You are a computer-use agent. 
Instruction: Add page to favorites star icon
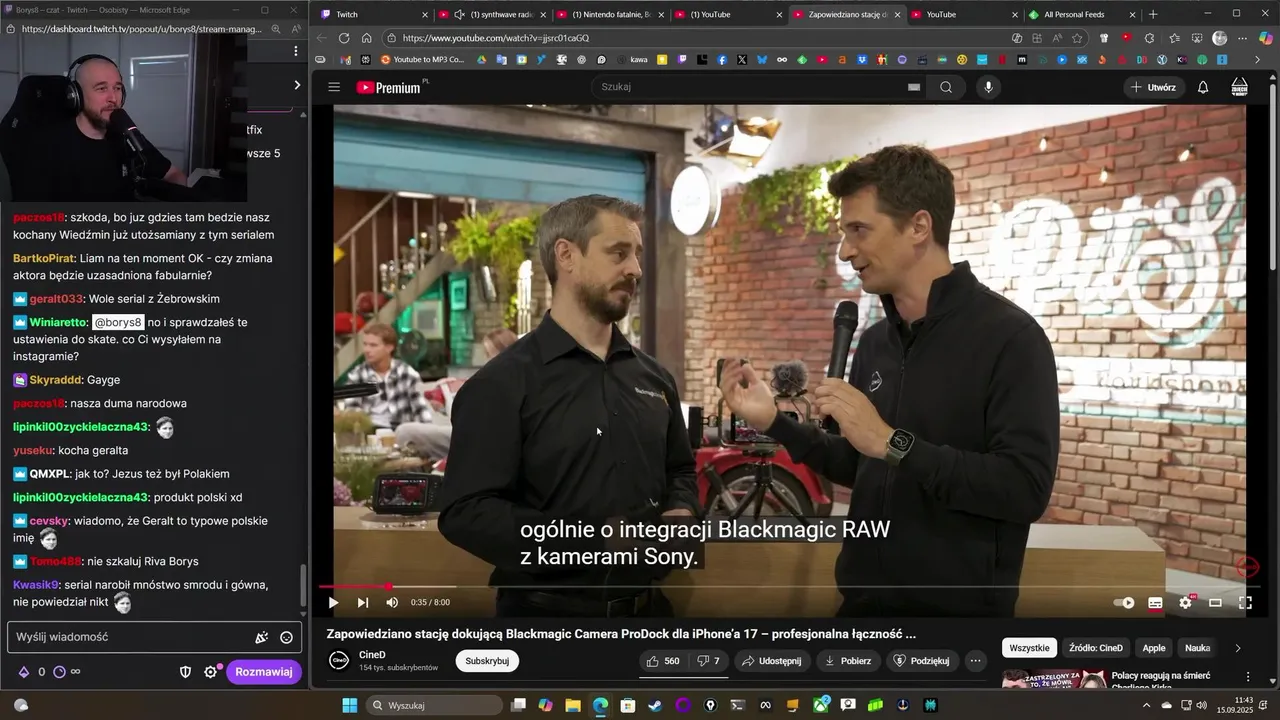coord(1077,38)
